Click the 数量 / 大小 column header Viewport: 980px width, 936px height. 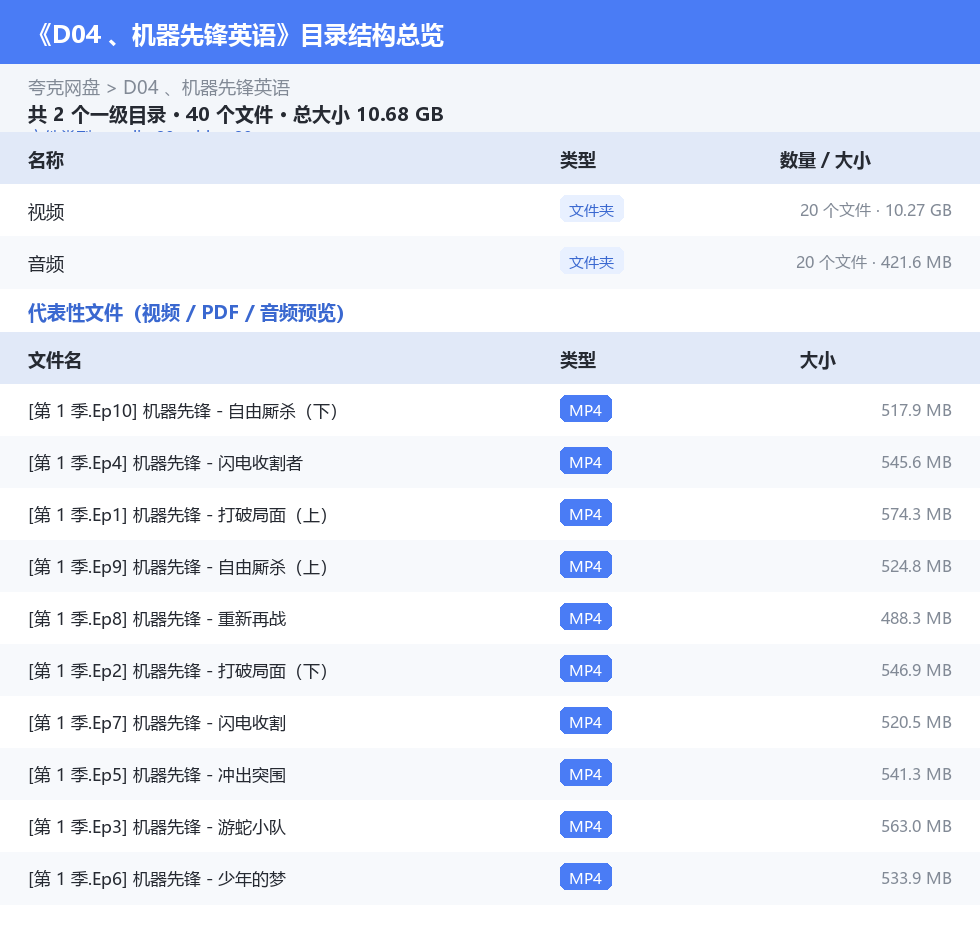point(825,160)
